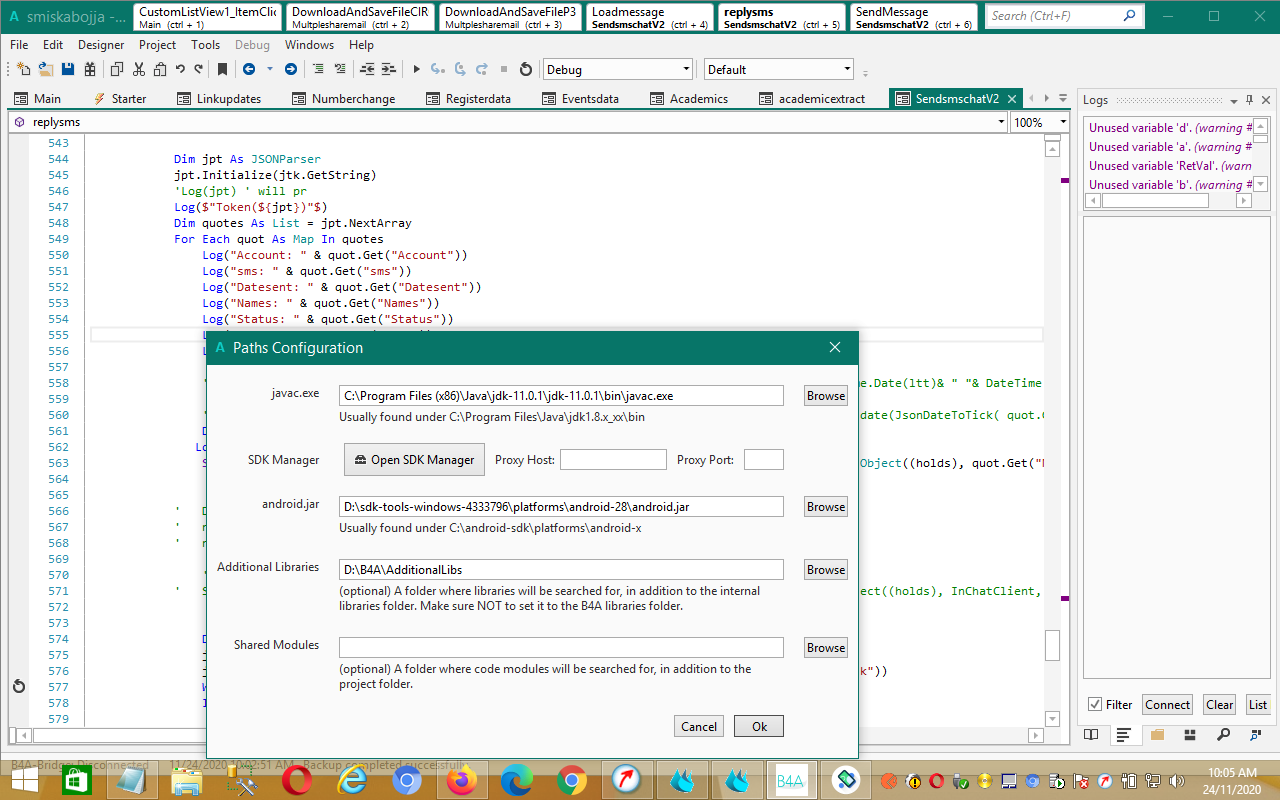Switch to the Registerdata module tab

tap(468, 99)
